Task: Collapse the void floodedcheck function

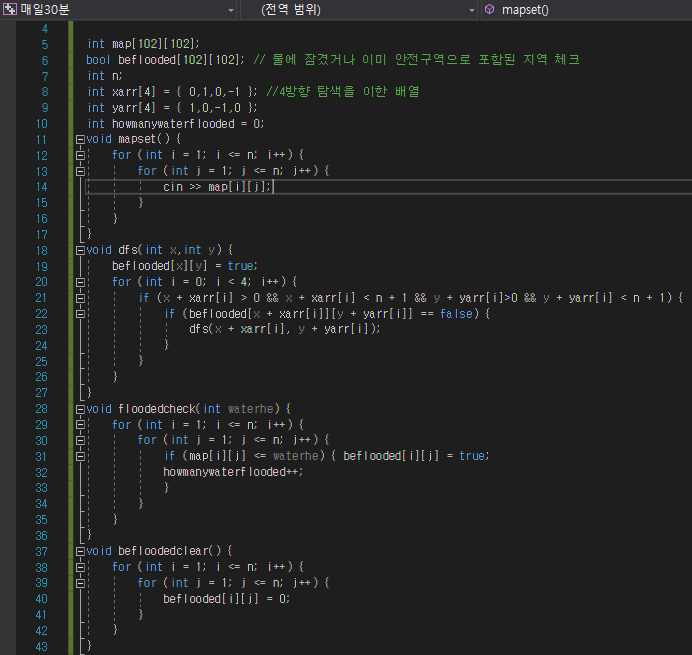Action: pos(80,409)
